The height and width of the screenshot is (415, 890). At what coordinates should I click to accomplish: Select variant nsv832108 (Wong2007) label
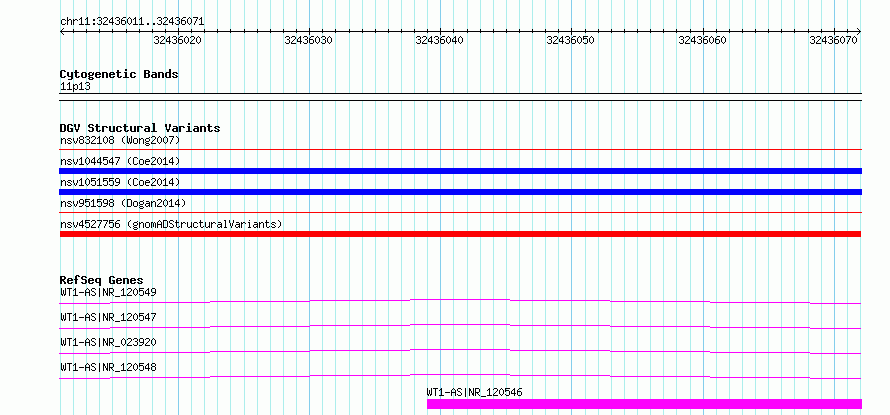(120, 140)
